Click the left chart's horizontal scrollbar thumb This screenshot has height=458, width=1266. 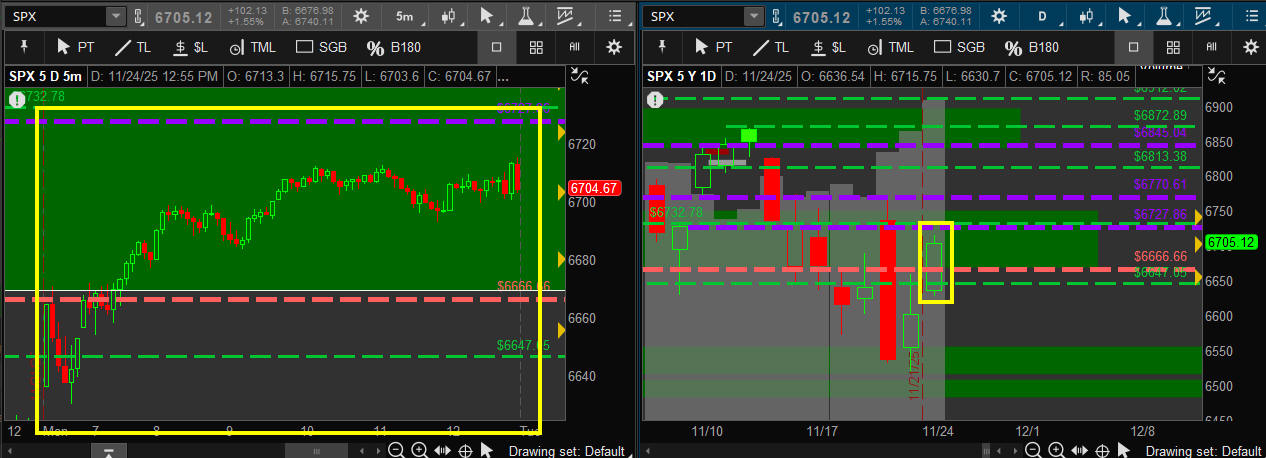[318, 450]
